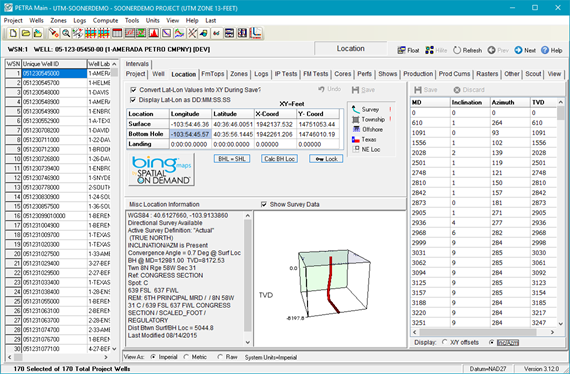Click the decline curve toolbar icon
Image resolution: width=570 pixels, height=374 pixels.
[166, 33]
